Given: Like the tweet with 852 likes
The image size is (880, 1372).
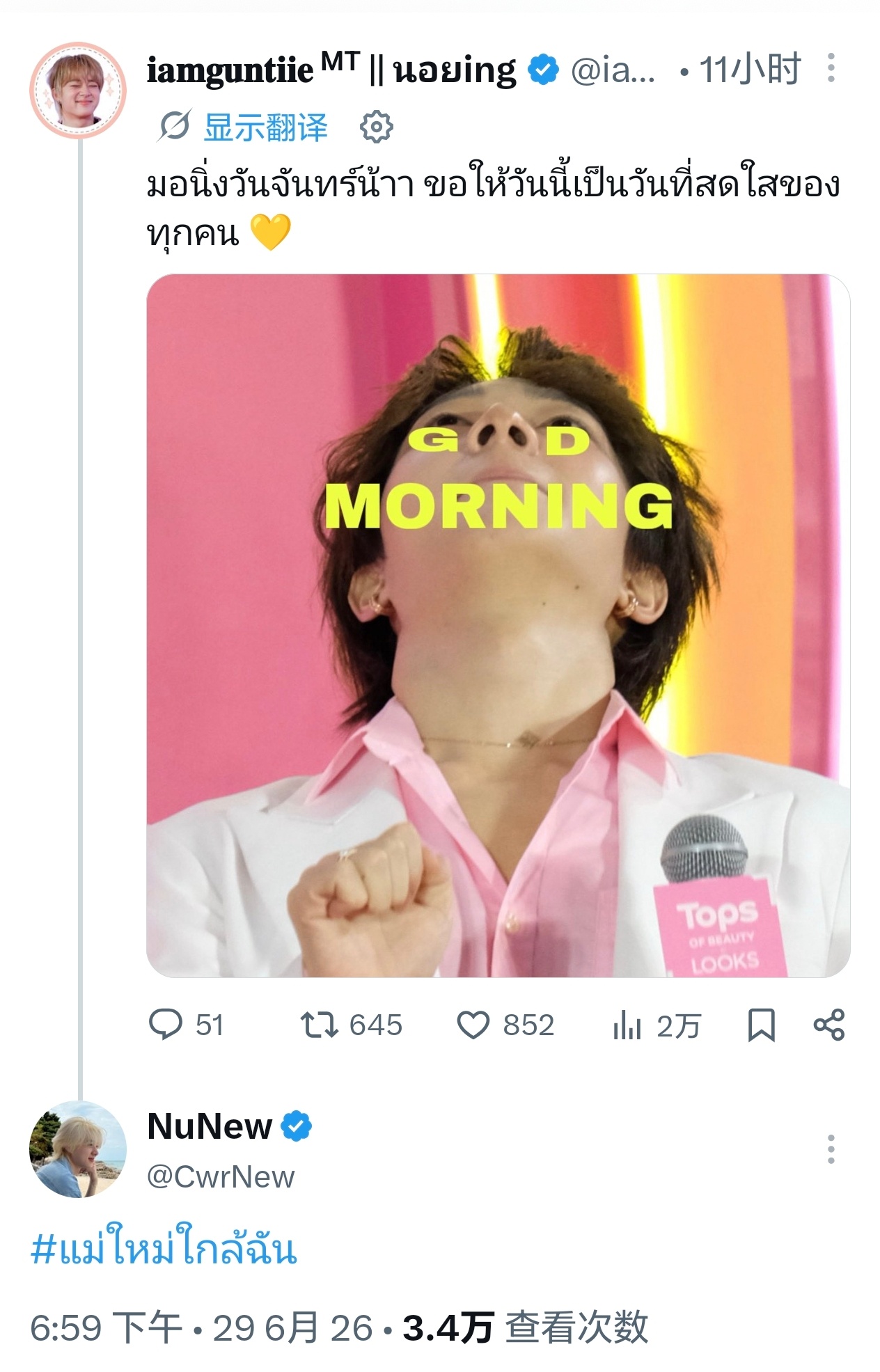Looking at the screenshot, I should 505,1025.
